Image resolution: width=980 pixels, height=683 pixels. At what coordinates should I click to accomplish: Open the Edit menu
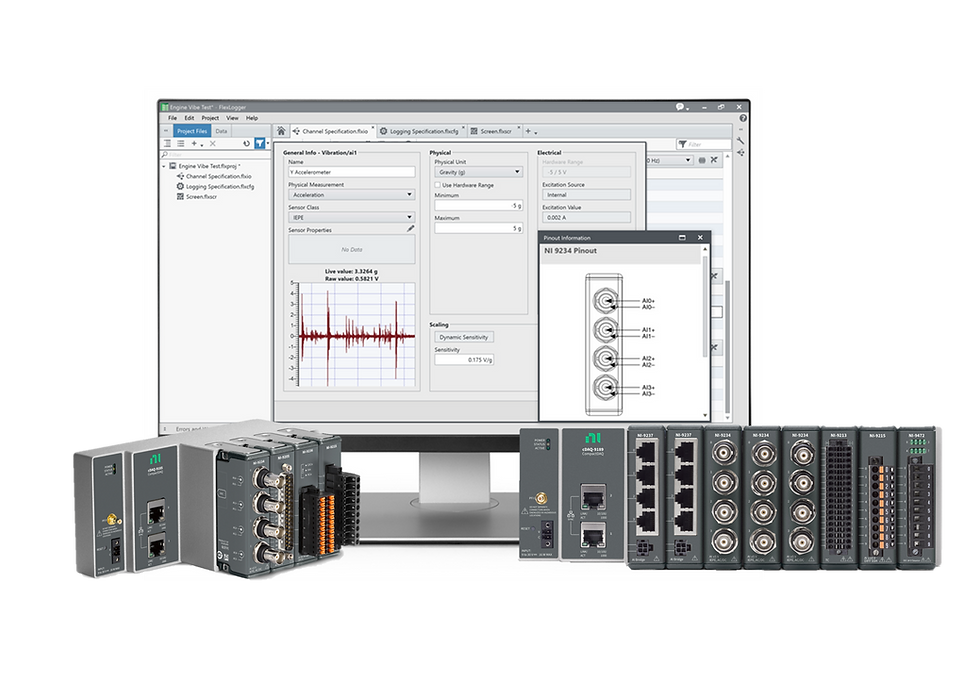tap(189, 117)
